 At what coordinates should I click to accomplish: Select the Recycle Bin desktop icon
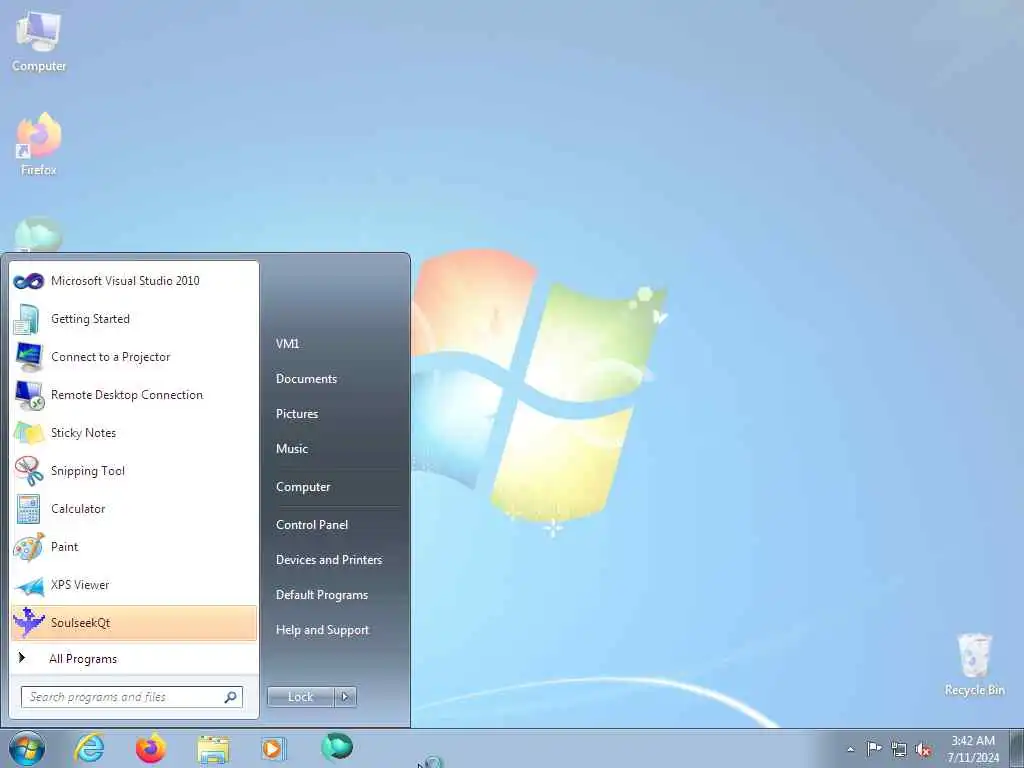click(974, 665)
